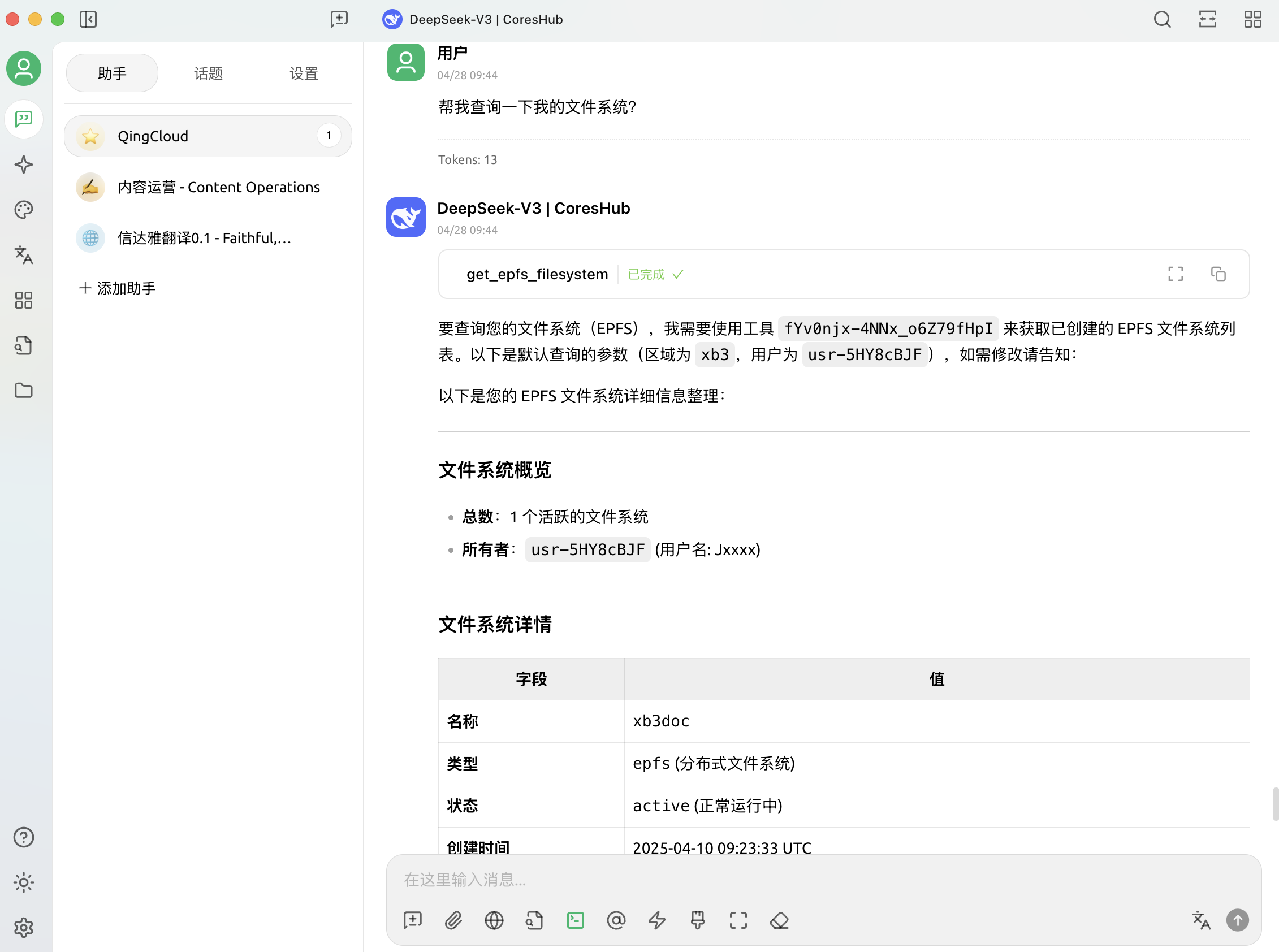The height and width of the screenshot is (952, 1279).
Task: Translate input text via toolbar translate icon
Action: 1201,920
